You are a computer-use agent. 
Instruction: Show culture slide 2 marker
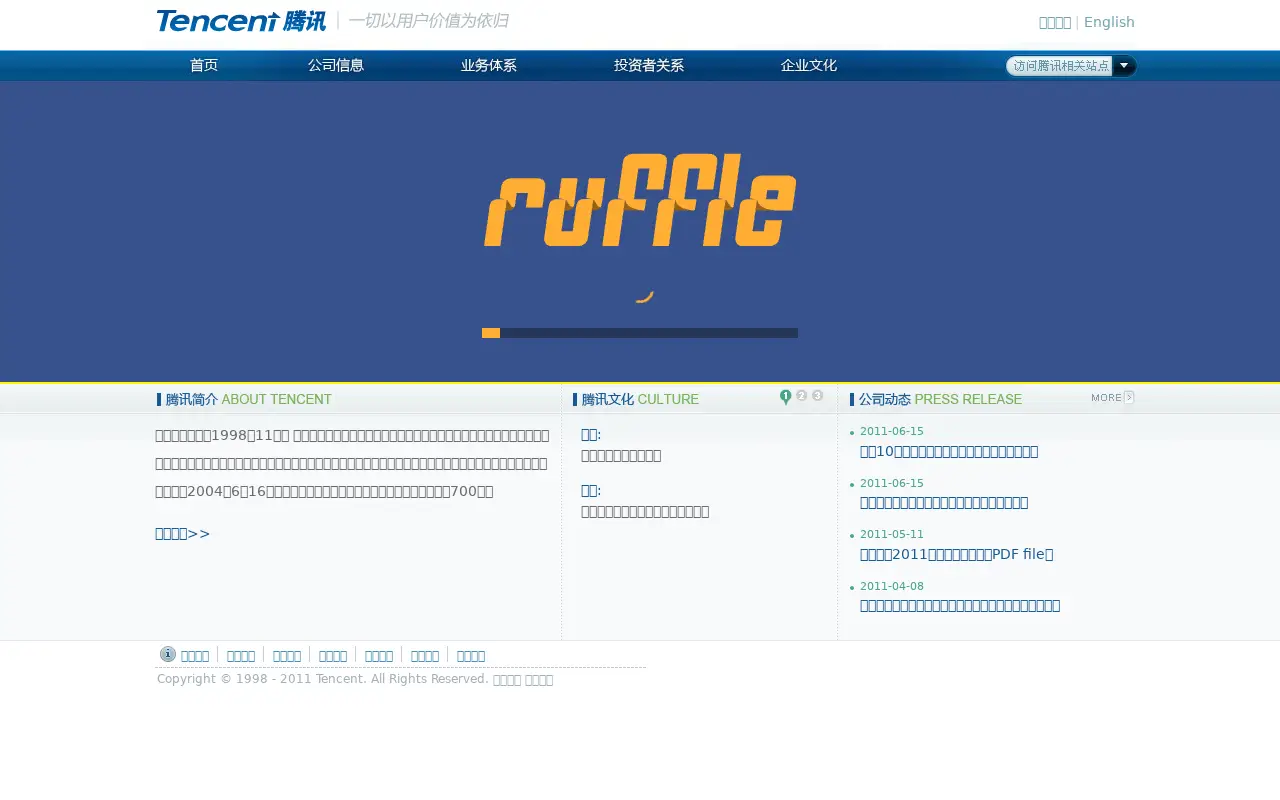tap(802, 396)
